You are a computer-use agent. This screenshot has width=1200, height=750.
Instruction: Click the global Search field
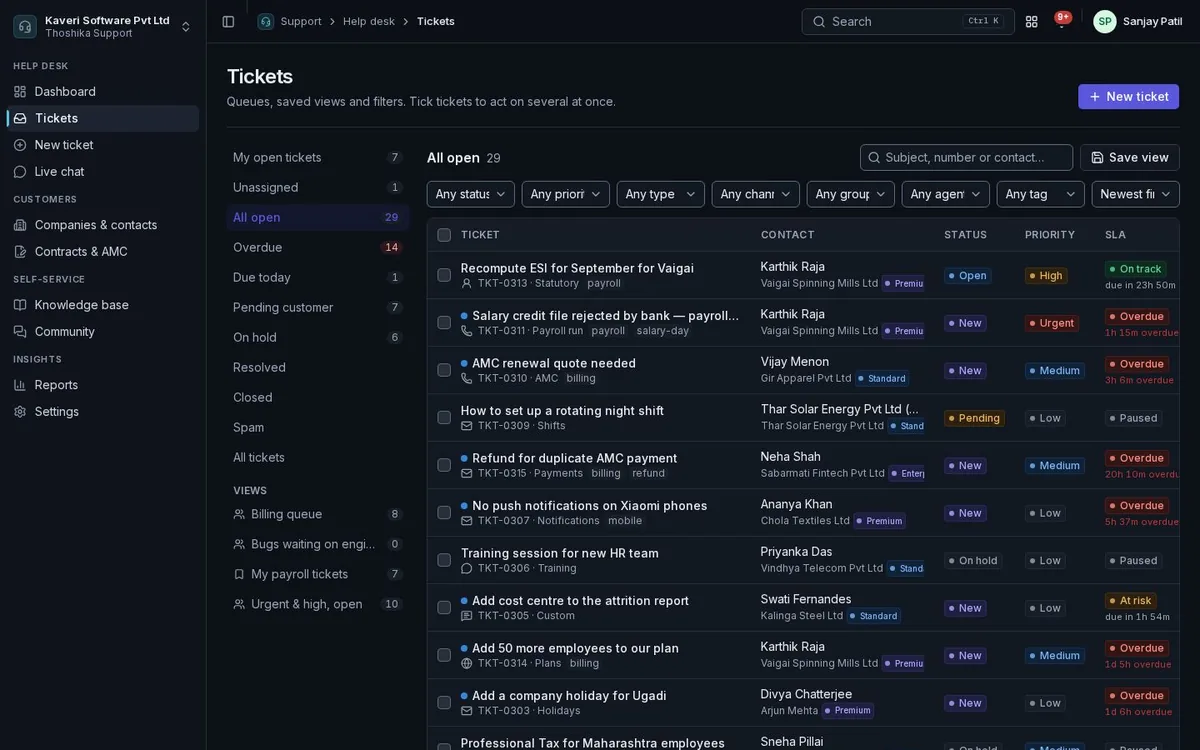[908, 21]
